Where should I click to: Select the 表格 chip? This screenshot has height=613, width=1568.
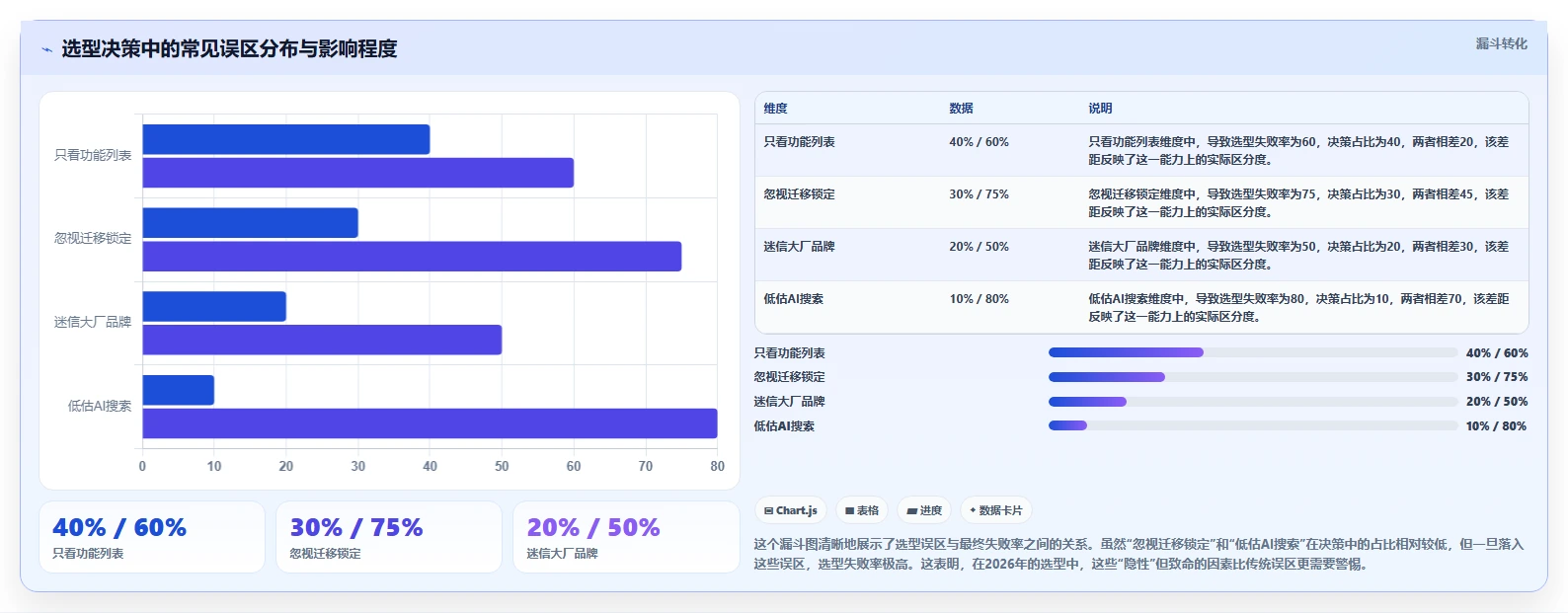tap(862, 510)
